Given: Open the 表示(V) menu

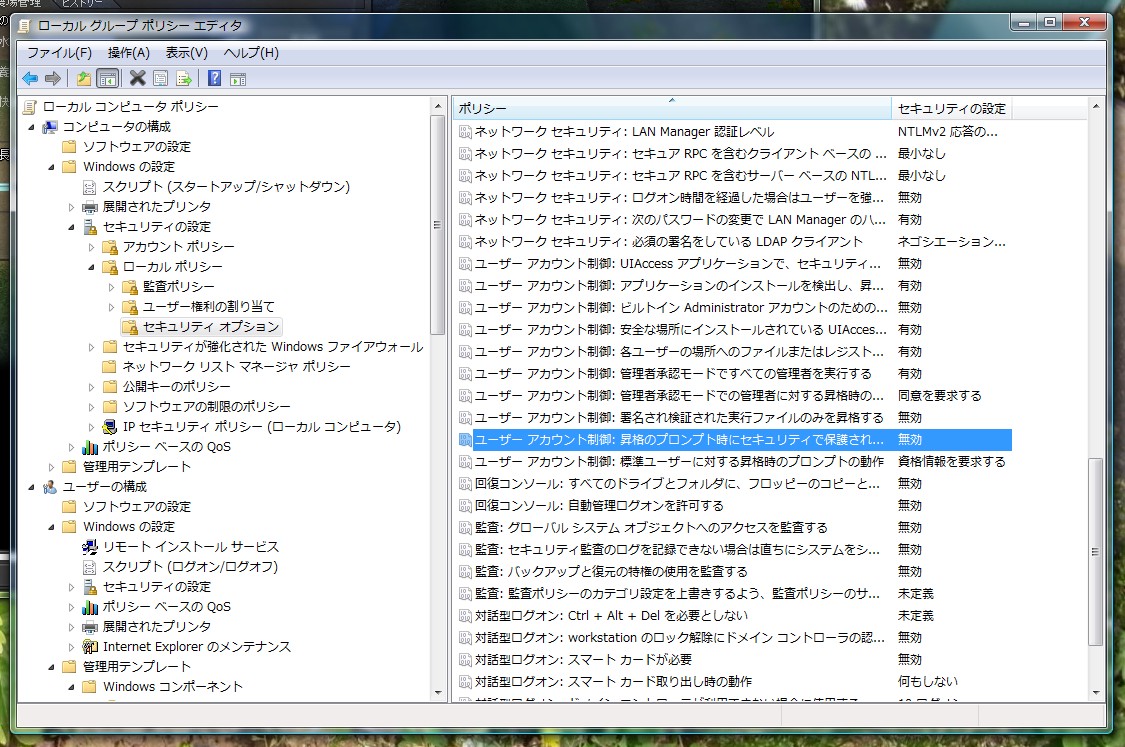Looking at the screenshot, I should click(x=186, y=52).
